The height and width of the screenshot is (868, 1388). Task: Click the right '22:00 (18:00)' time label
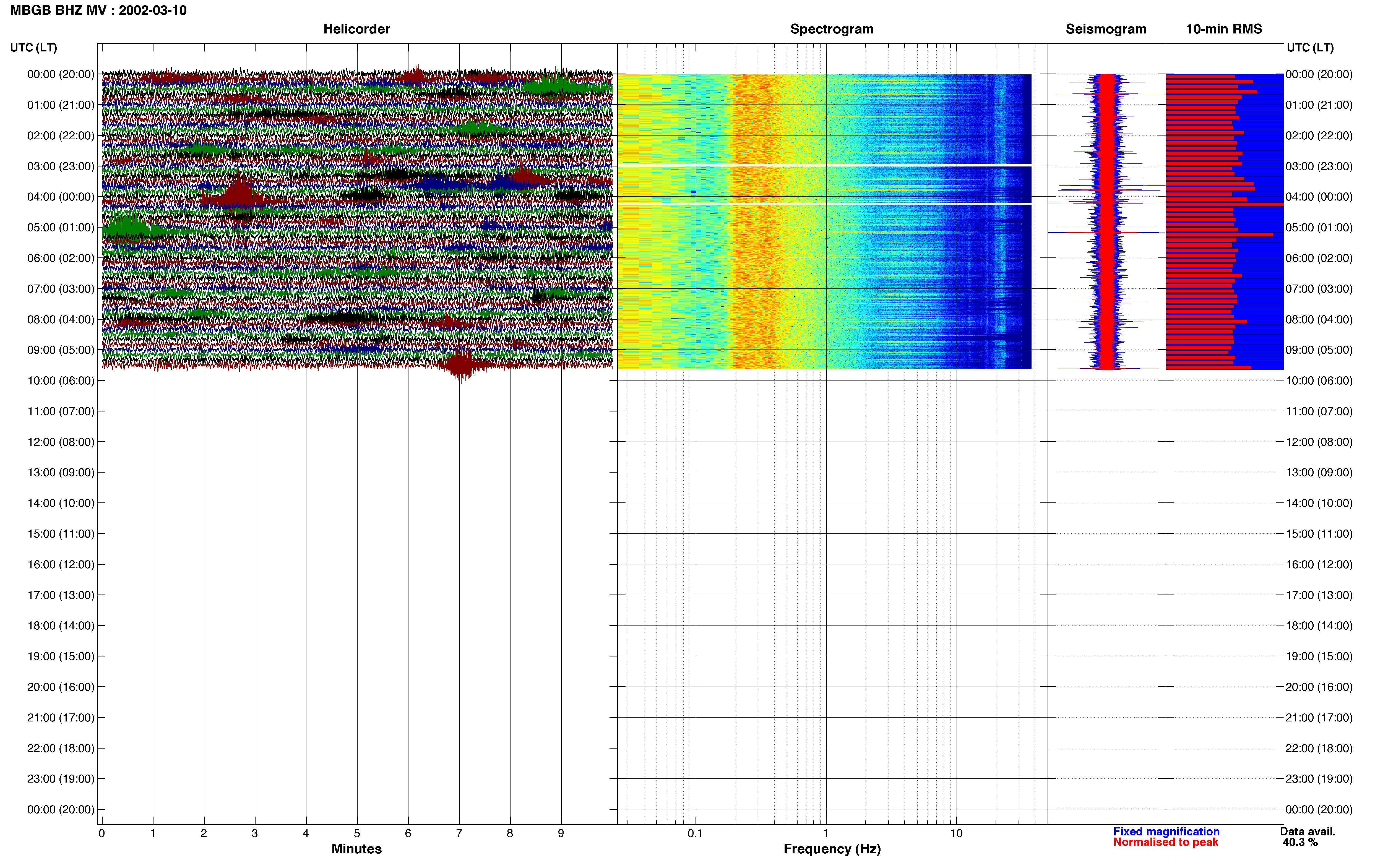click(1319, 749)
